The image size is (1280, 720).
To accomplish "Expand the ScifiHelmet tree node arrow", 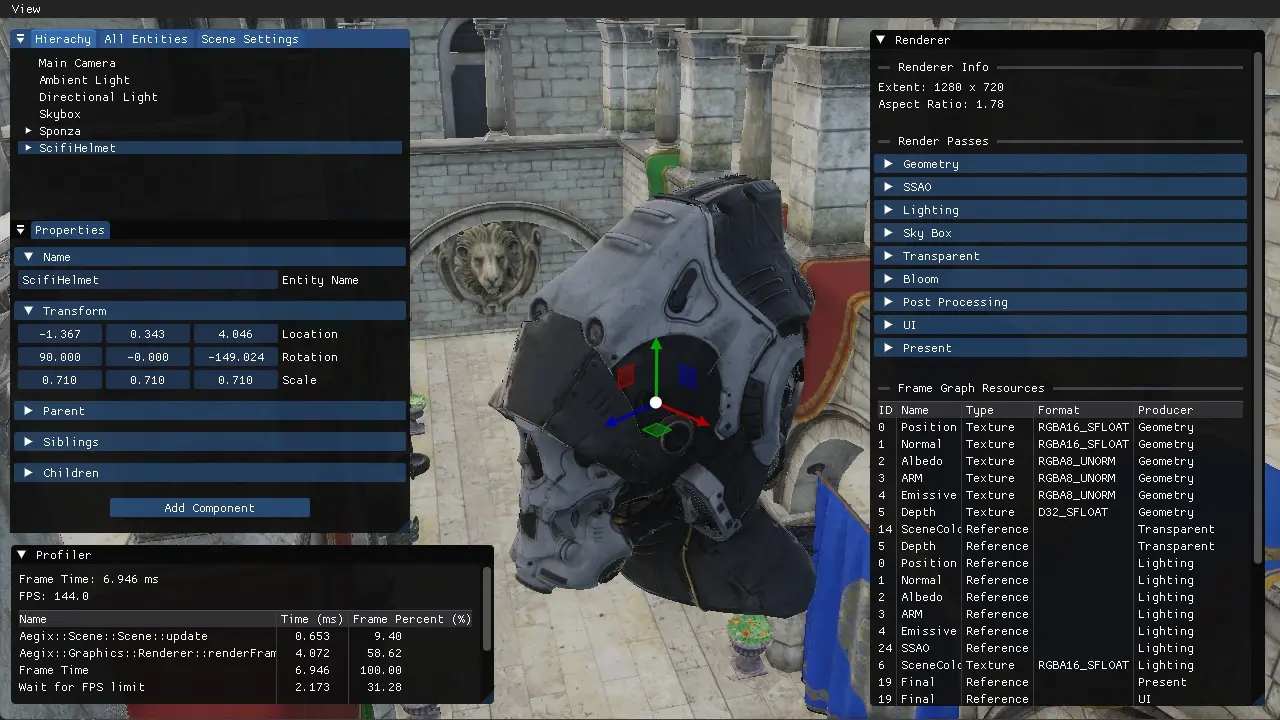I will pos(29,148).
